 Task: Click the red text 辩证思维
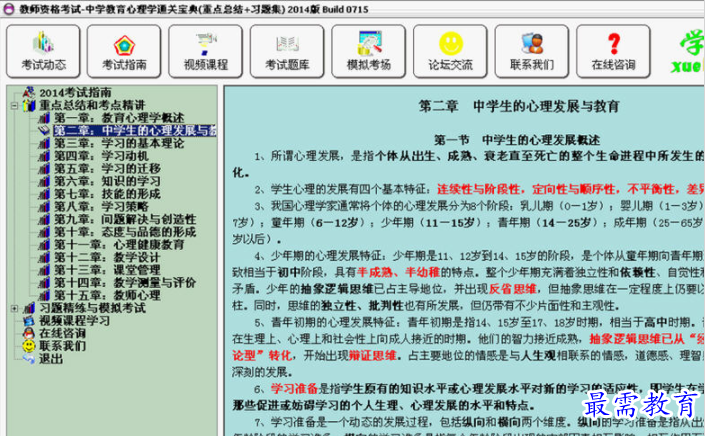[372, 356]
